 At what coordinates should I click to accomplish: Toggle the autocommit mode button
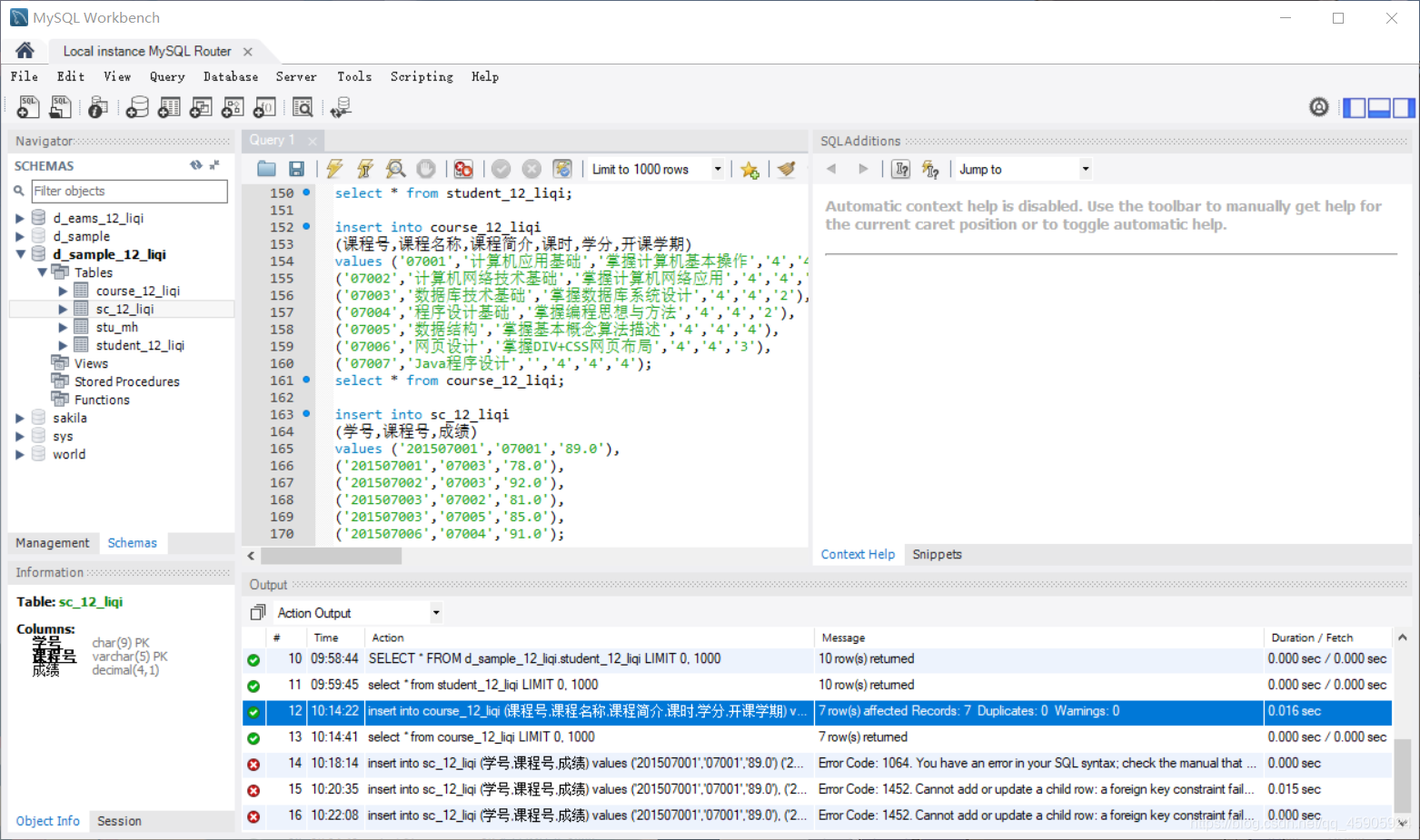(x=562, y=169)
